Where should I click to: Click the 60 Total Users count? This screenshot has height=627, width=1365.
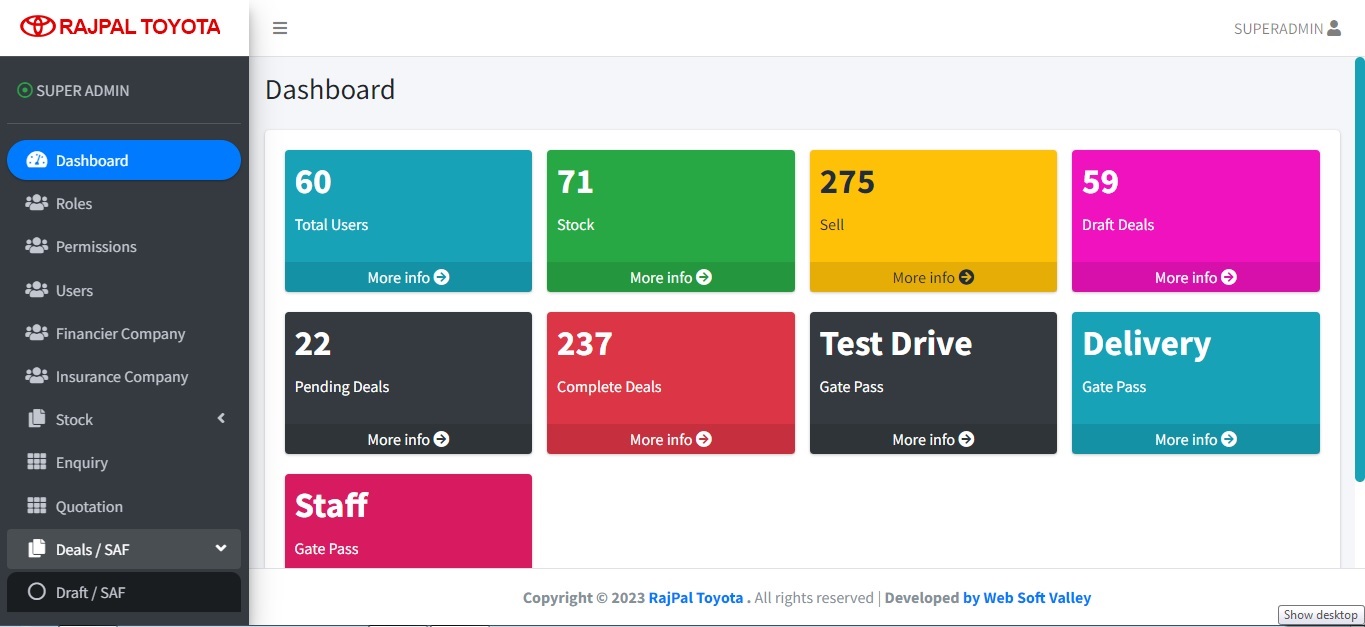click(313, 182)
